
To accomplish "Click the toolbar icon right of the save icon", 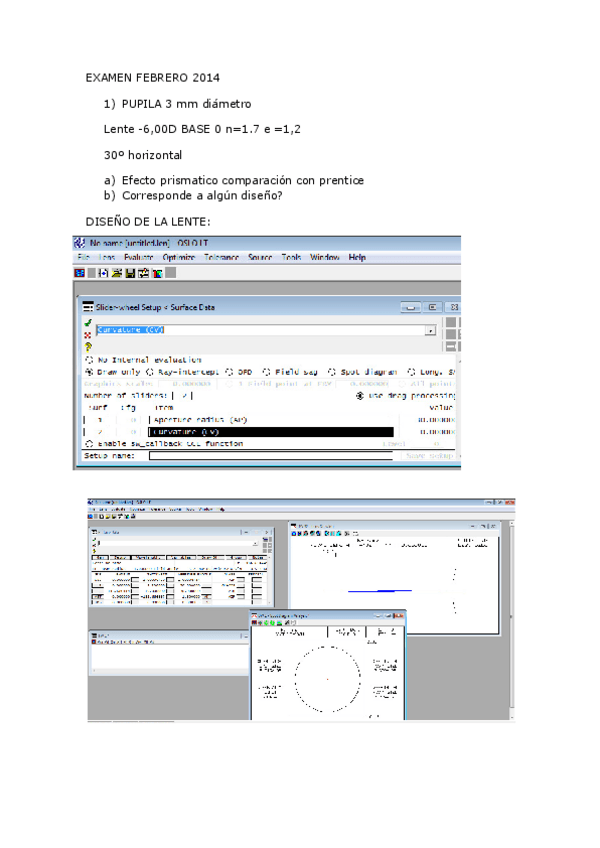I will [143, 273].
